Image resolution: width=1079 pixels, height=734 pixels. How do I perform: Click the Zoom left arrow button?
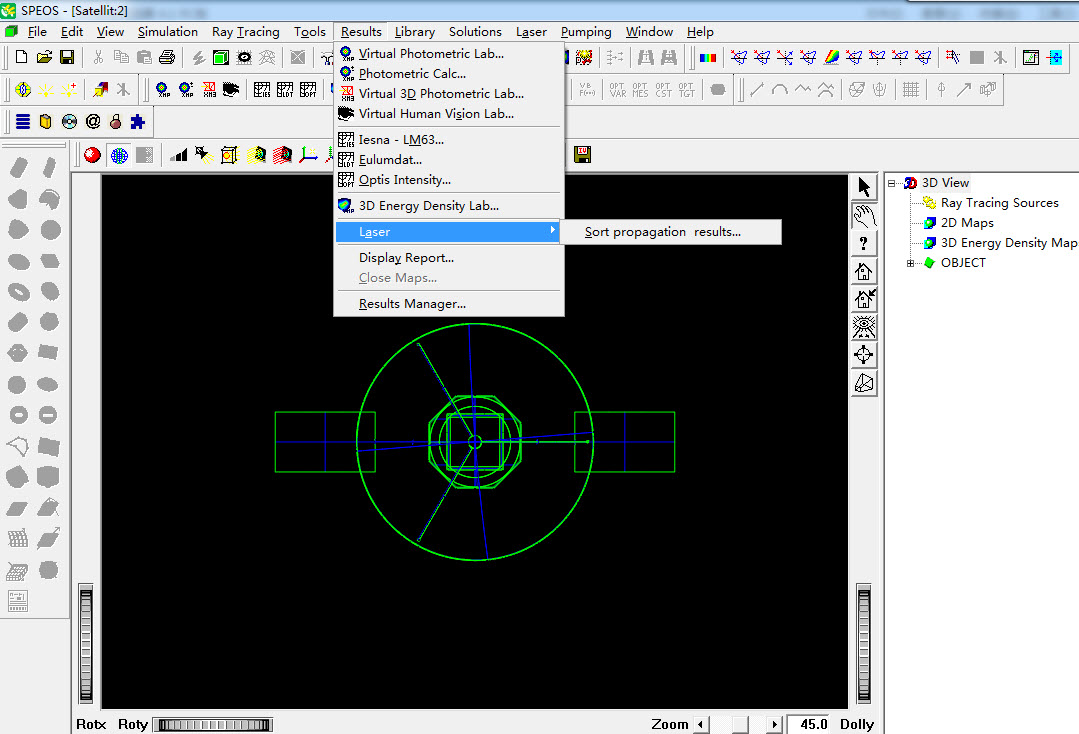point(701,724)
